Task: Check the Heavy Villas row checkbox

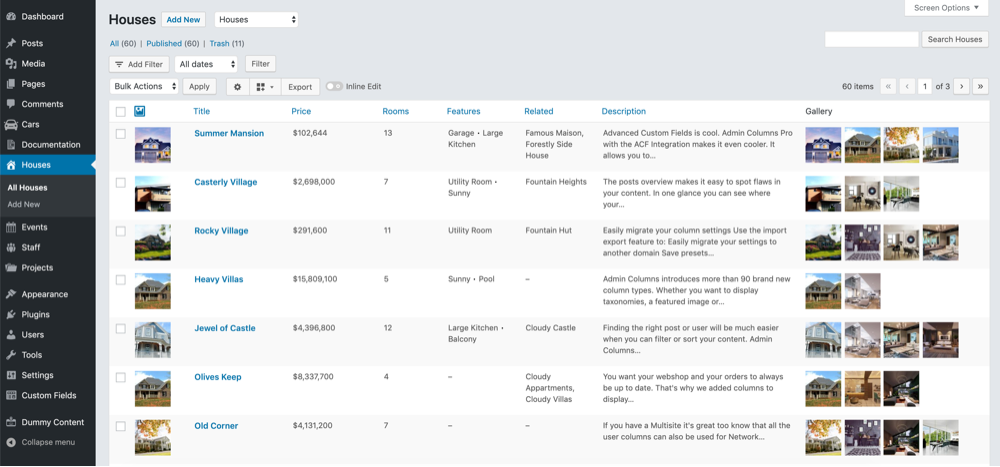Action: [x=121, y=279]
